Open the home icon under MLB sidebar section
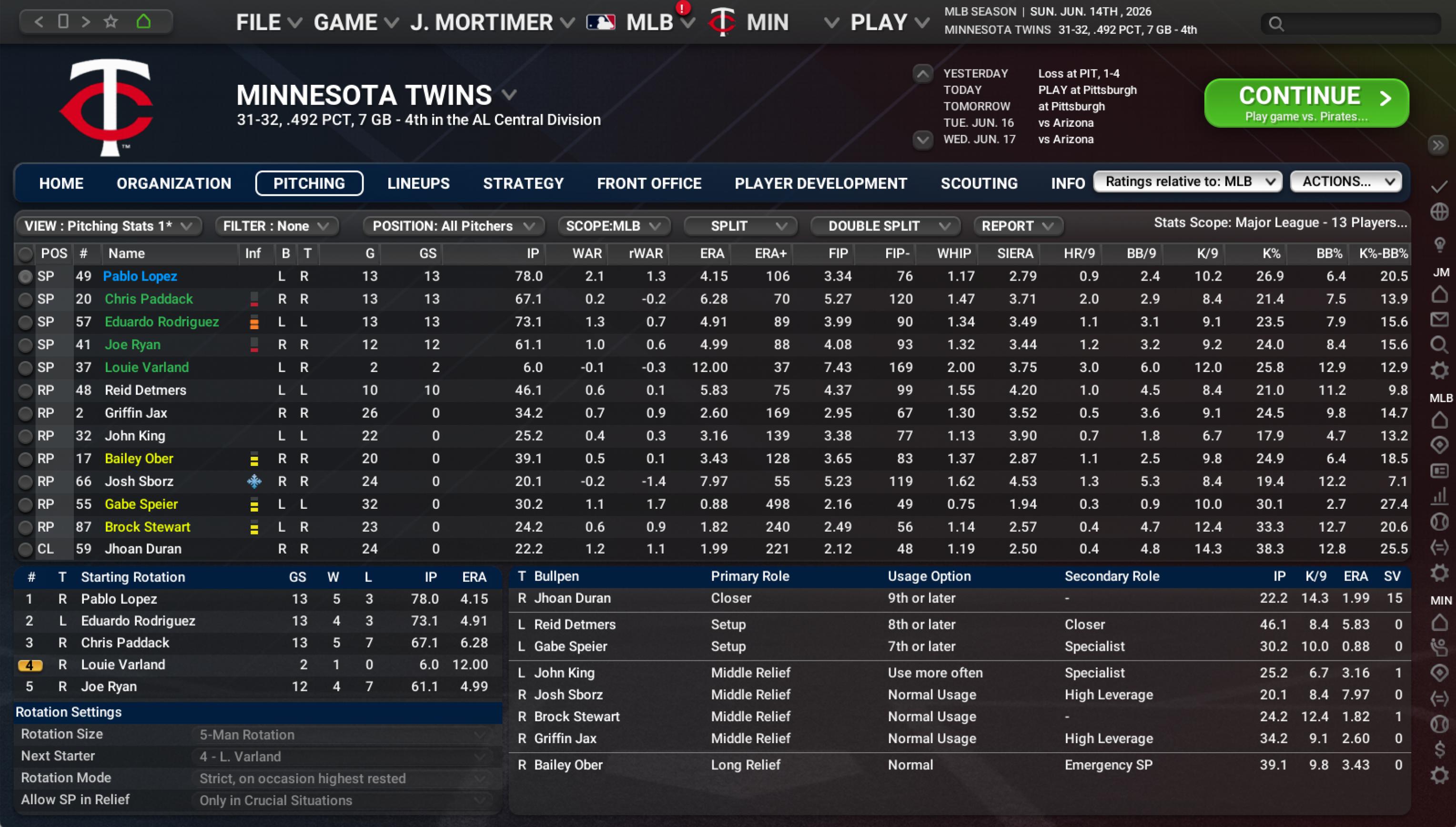The image size is (1456, 827). point(1439,420)
